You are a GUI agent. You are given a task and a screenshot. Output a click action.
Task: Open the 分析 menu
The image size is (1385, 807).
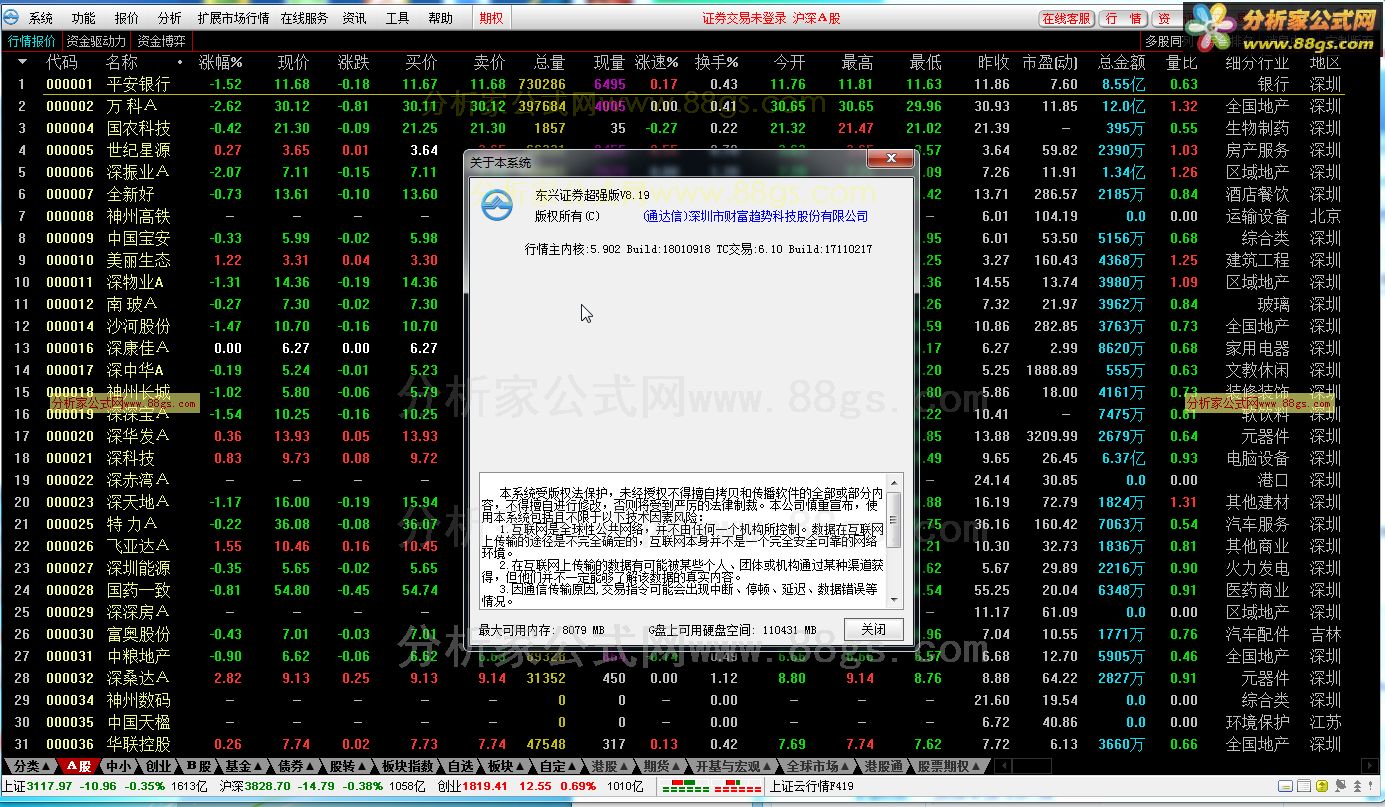tap(170, 18)
